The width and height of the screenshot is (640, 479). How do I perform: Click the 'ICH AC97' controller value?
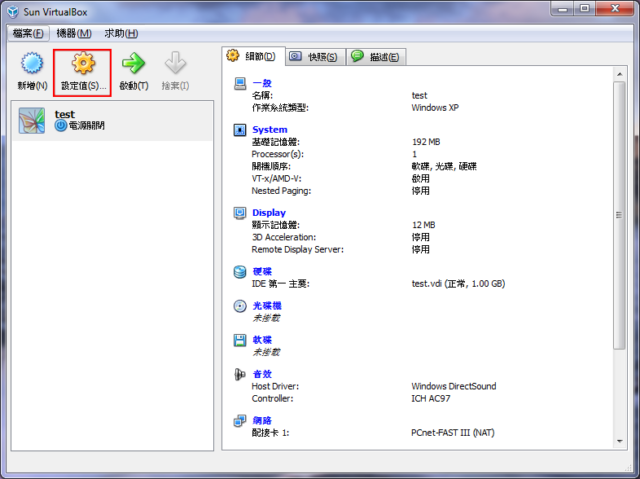(431, 399)
